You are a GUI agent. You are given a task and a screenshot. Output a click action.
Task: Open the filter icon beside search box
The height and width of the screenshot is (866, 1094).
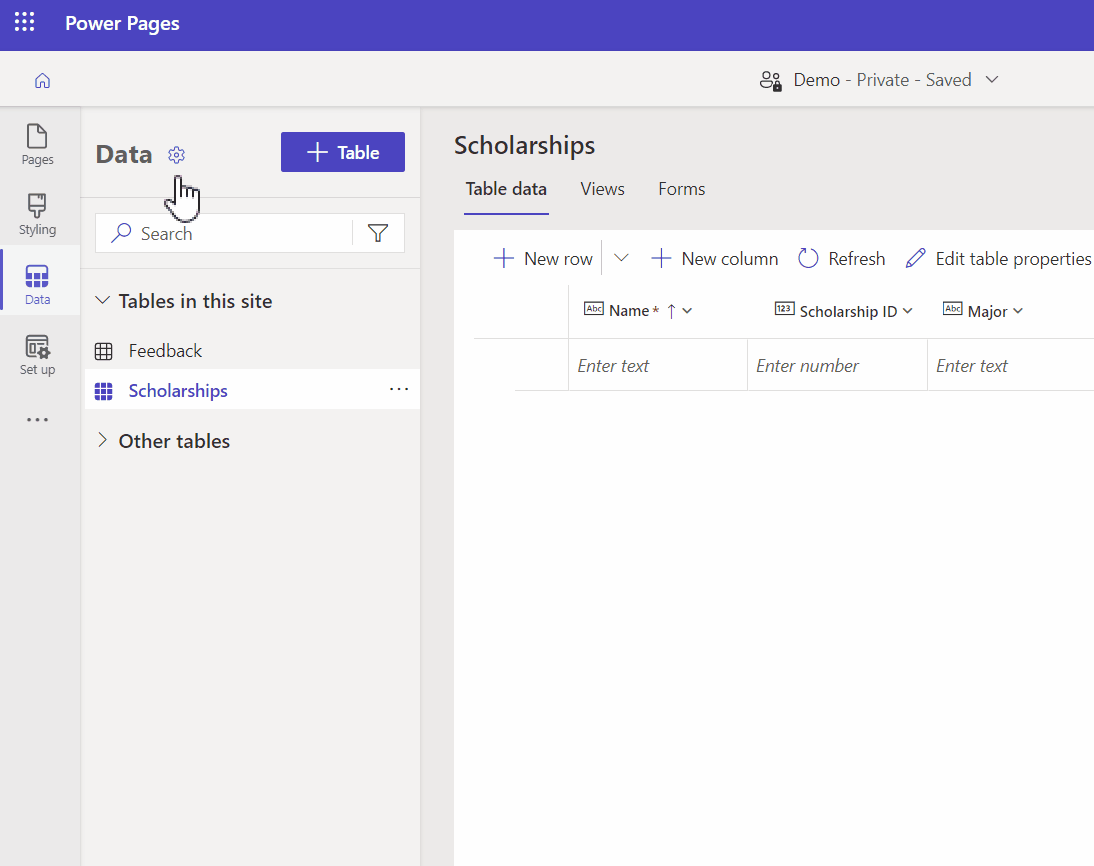coord(378,232)
